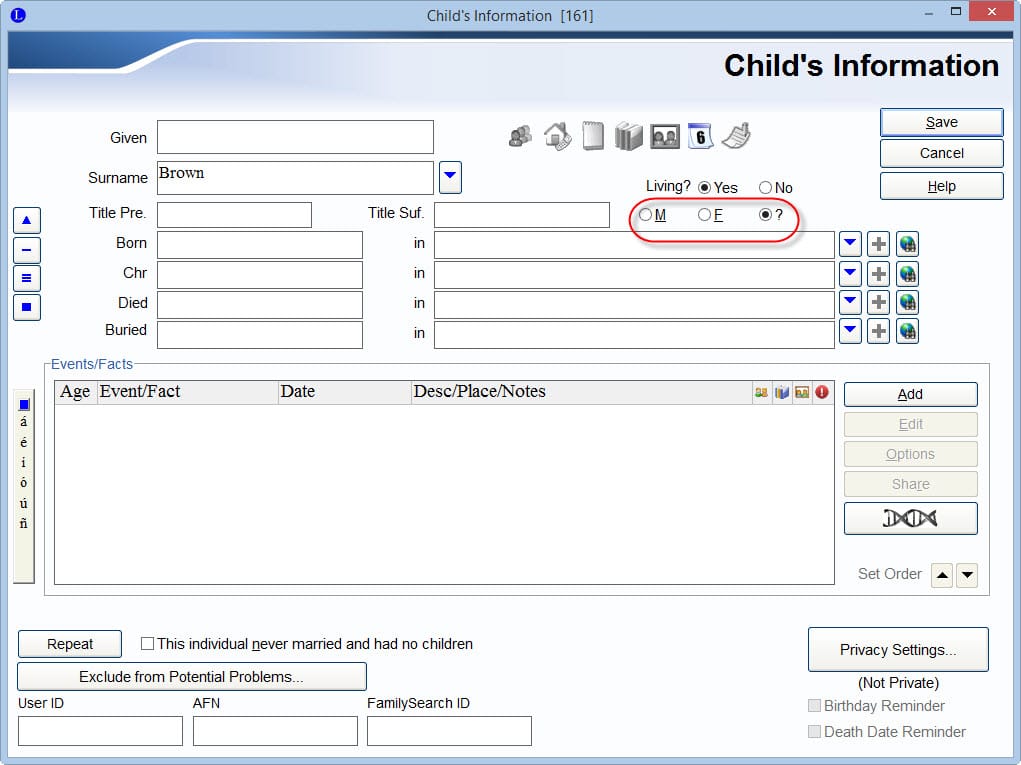Open the Surname dropdown arrow

coord(450,177)
